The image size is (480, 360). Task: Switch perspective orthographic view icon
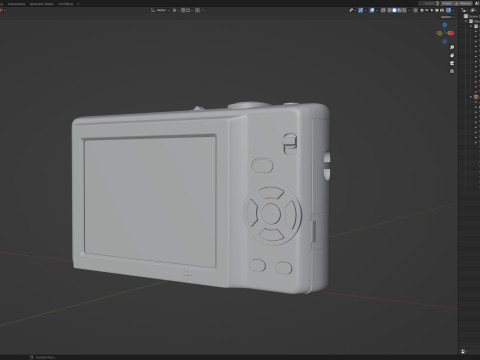[x=452, y=71]
